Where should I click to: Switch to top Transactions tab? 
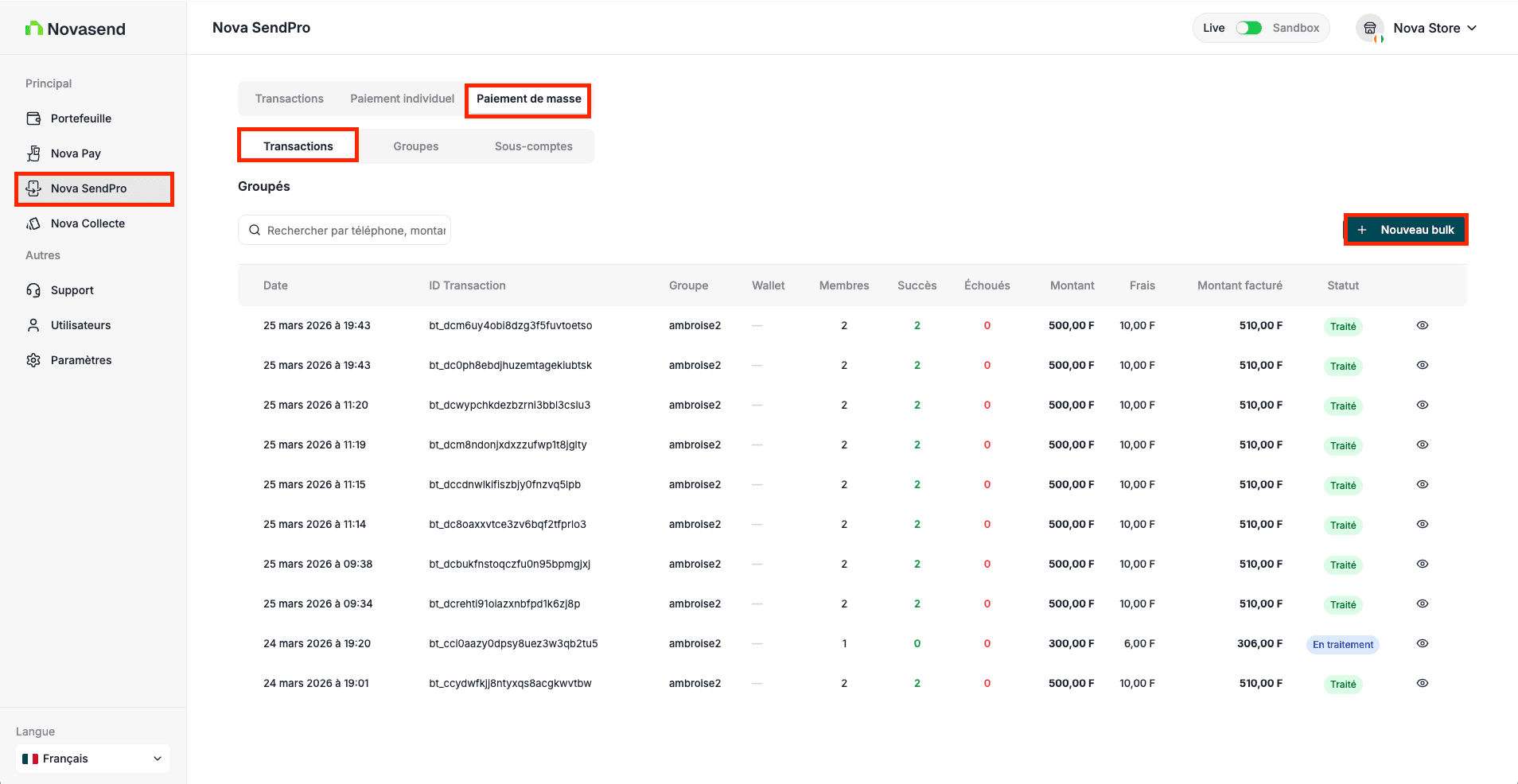pos(290,99)
